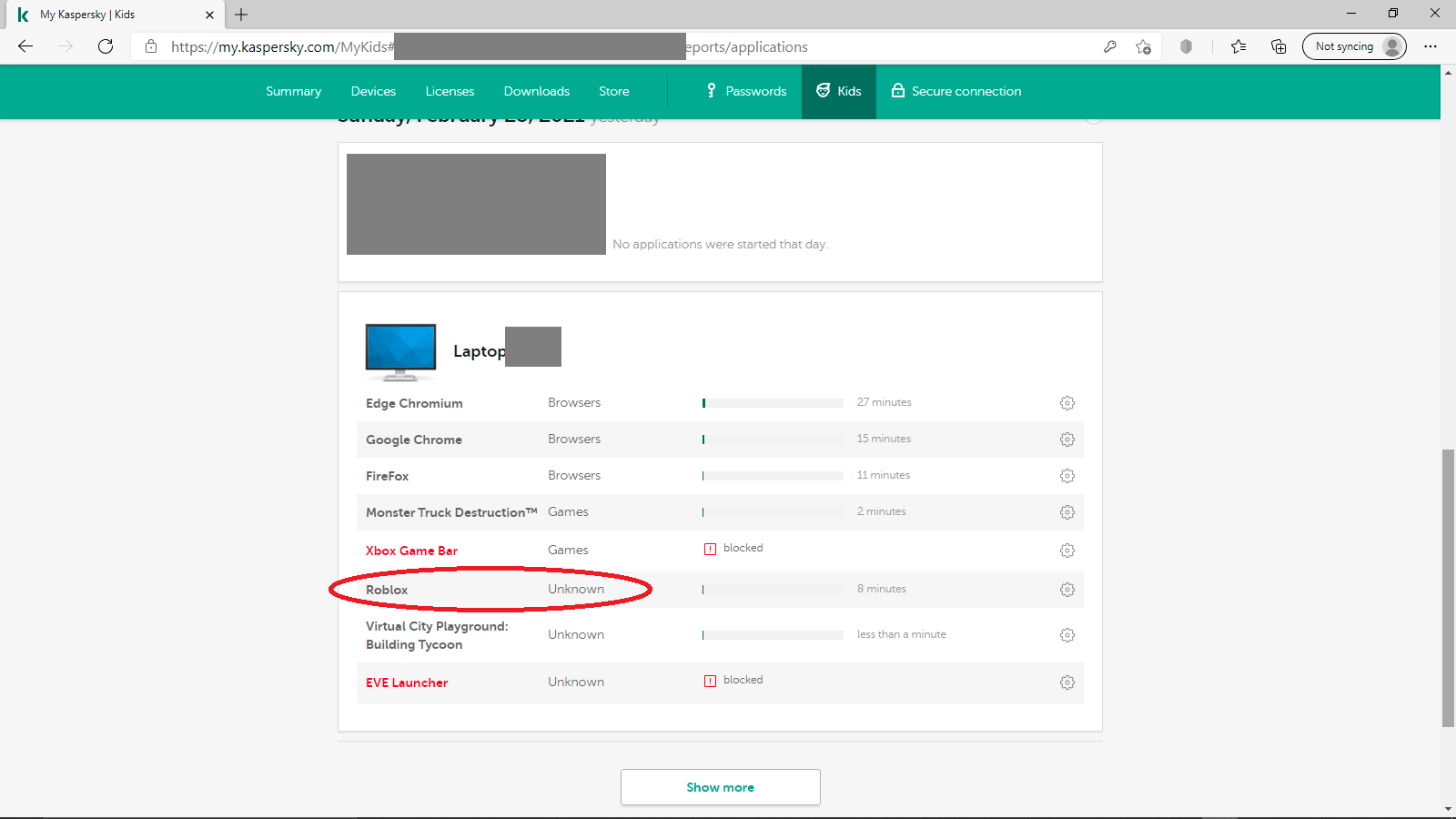1456x819 pixels.
Task: Open settings gear for Edge Chromium row
Action: 1067,403
